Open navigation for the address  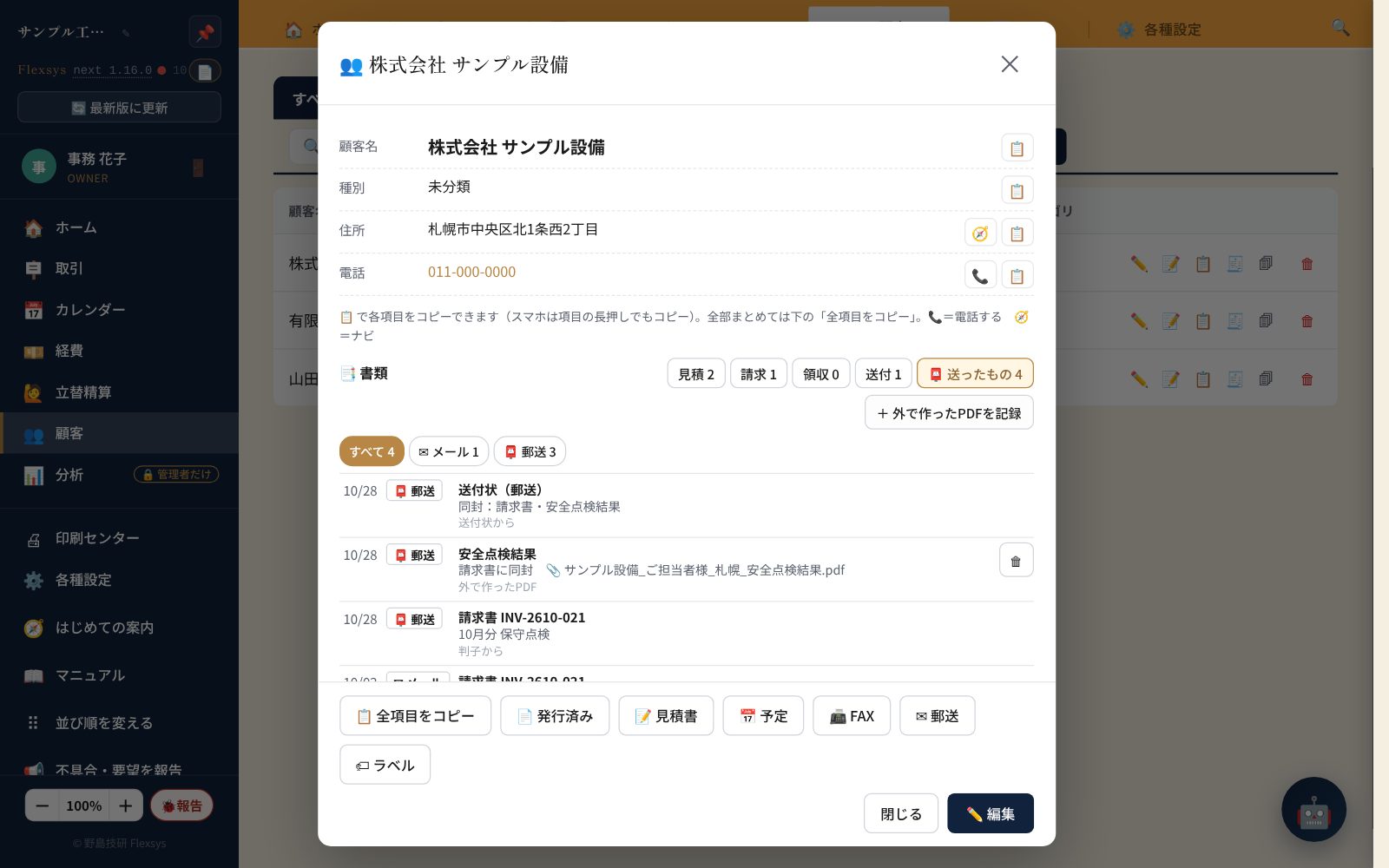[x=980, y=233]
